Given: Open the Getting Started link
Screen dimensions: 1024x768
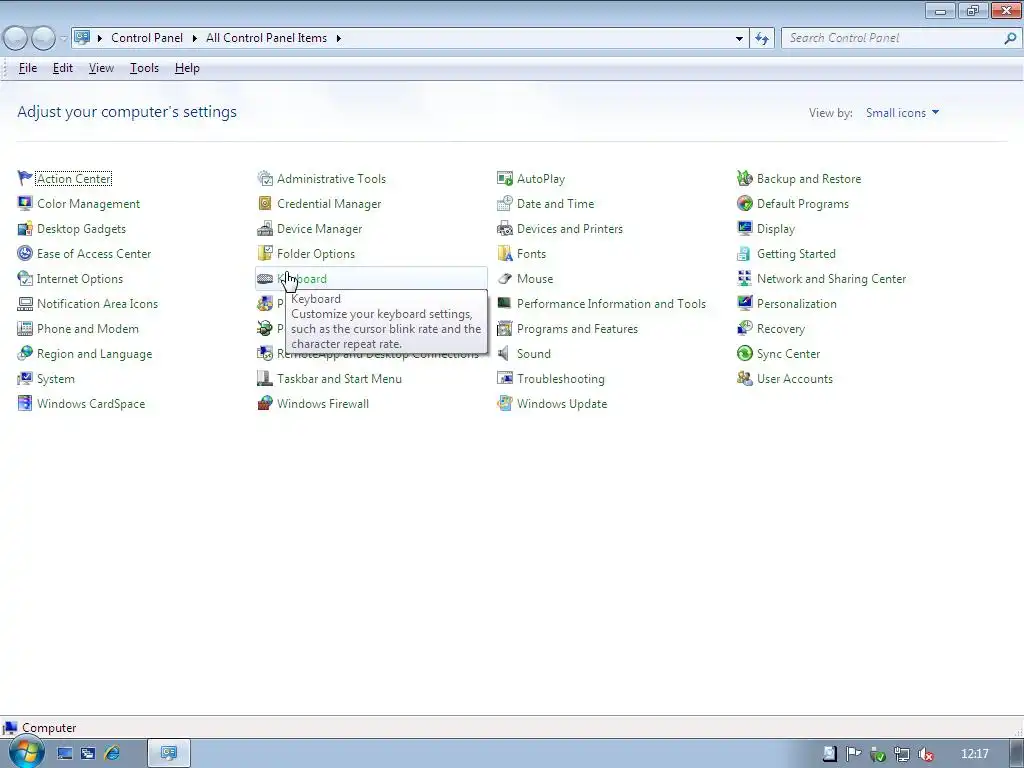Looking at the screenshot, I should 796,253.
